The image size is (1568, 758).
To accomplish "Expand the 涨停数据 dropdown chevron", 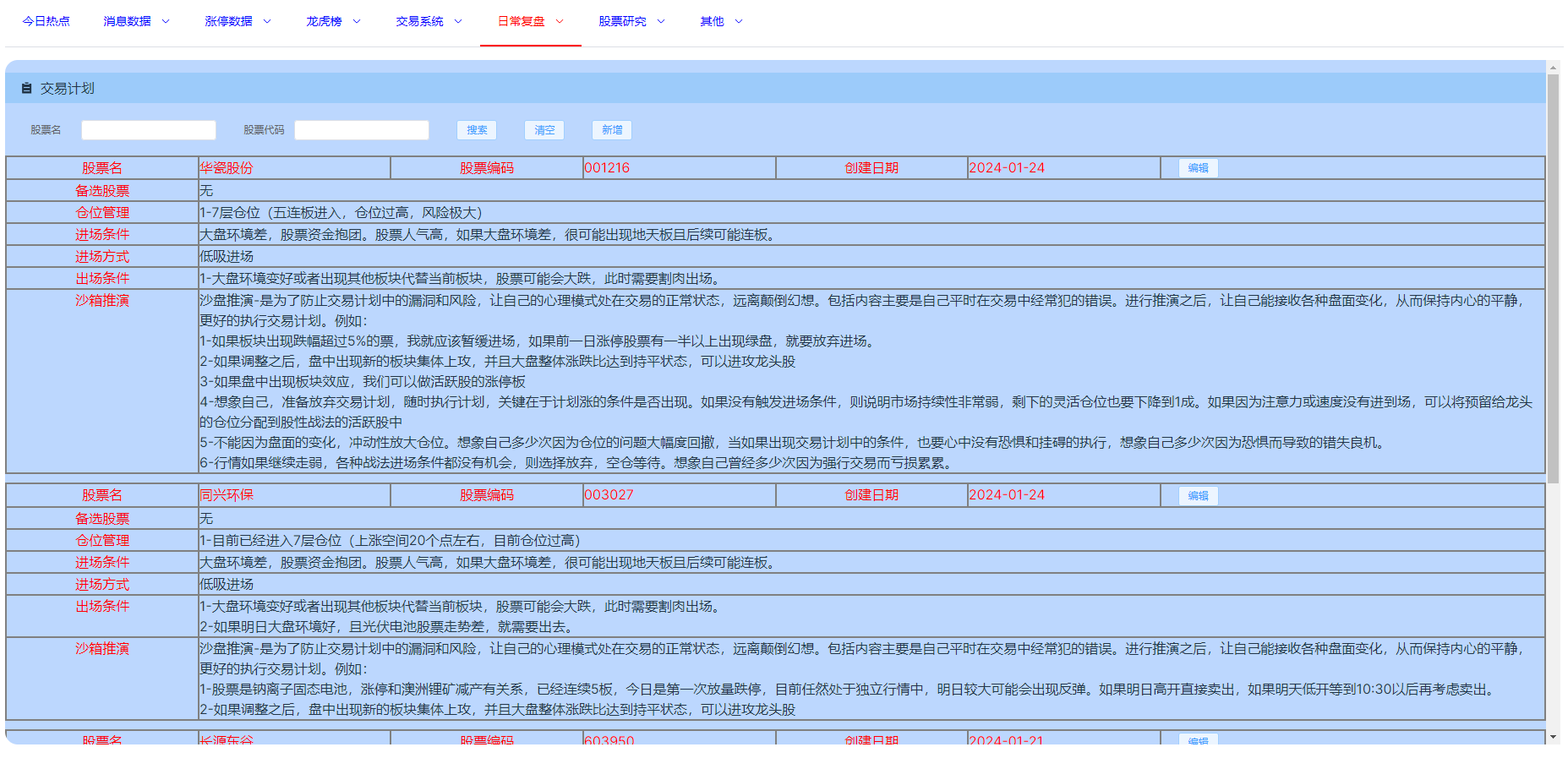I will tap(267, 21).
